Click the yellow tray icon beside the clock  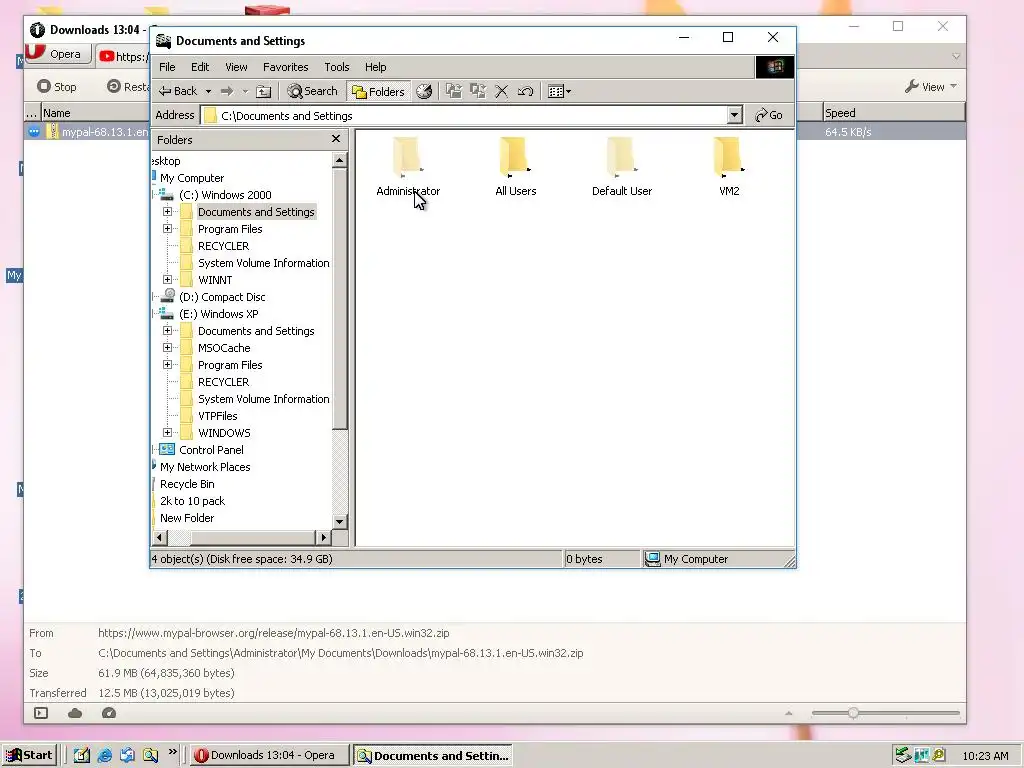(x=939, y=756)
